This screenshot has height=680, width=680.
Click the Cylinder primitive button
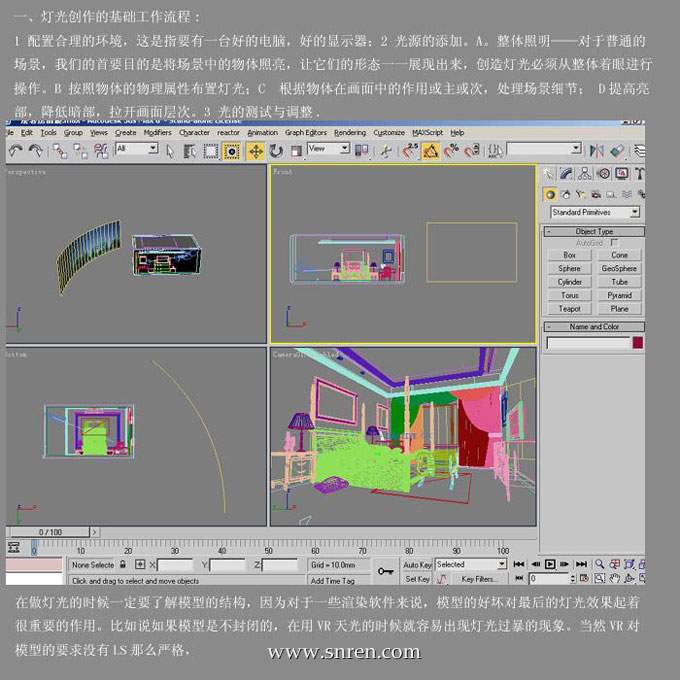pos(569,282)
